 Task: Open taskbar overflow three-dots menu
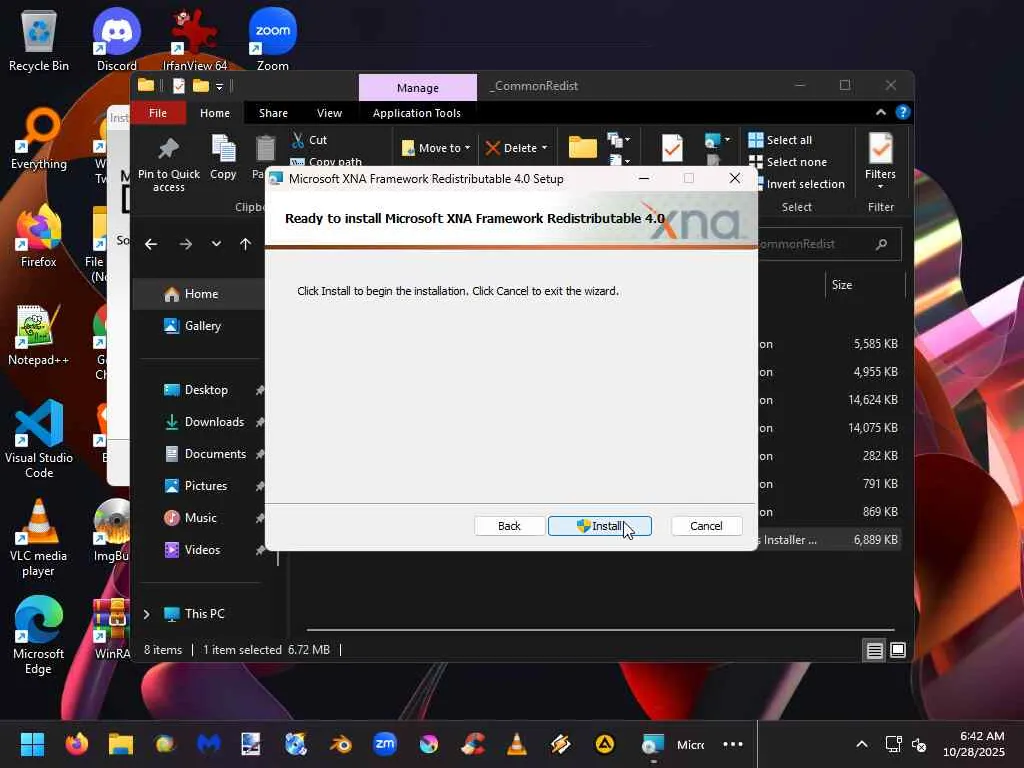coord(733,744)
